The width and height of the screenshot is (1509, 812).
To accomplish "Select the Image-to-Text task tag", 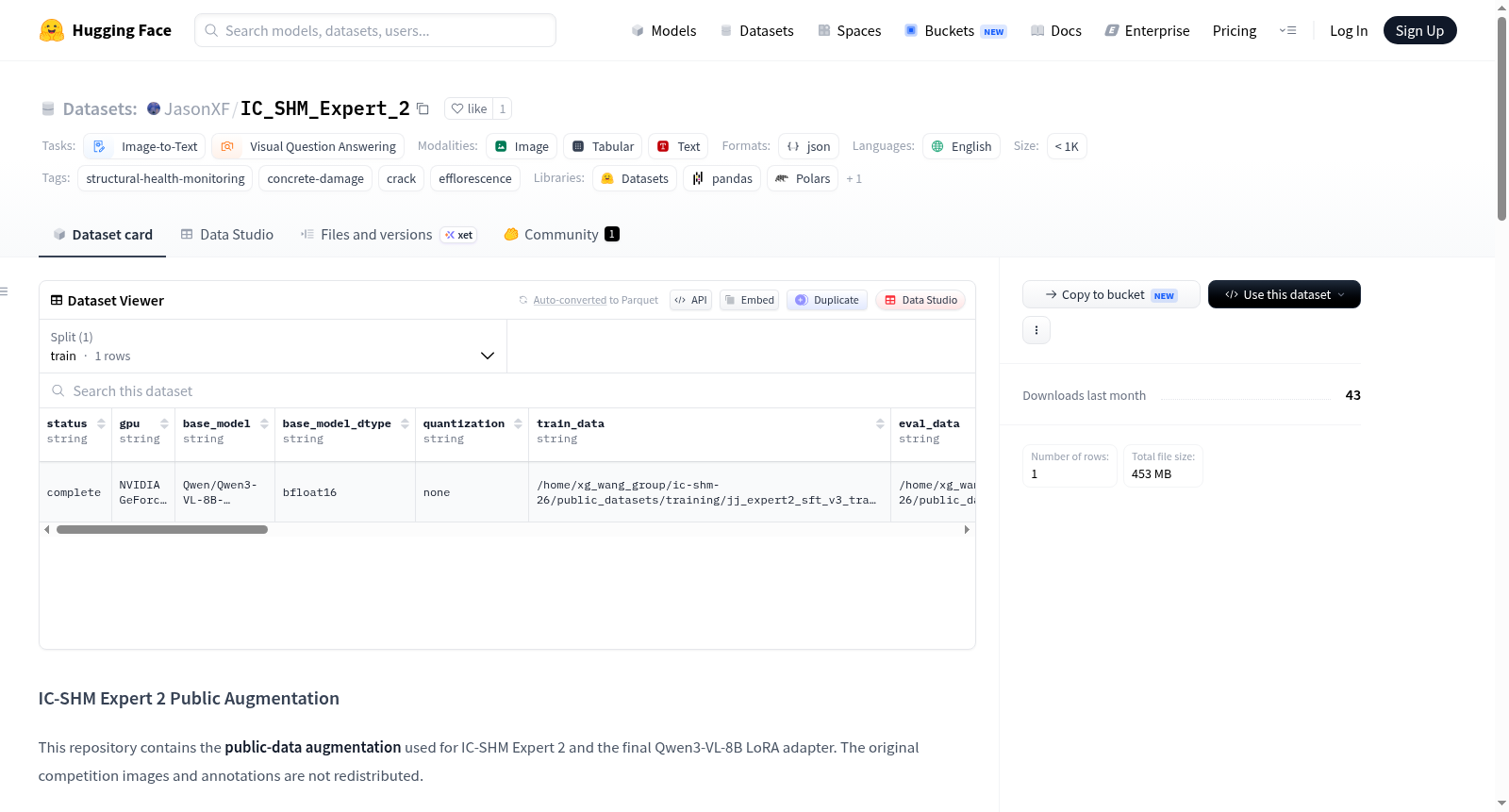I will point(144,146).
